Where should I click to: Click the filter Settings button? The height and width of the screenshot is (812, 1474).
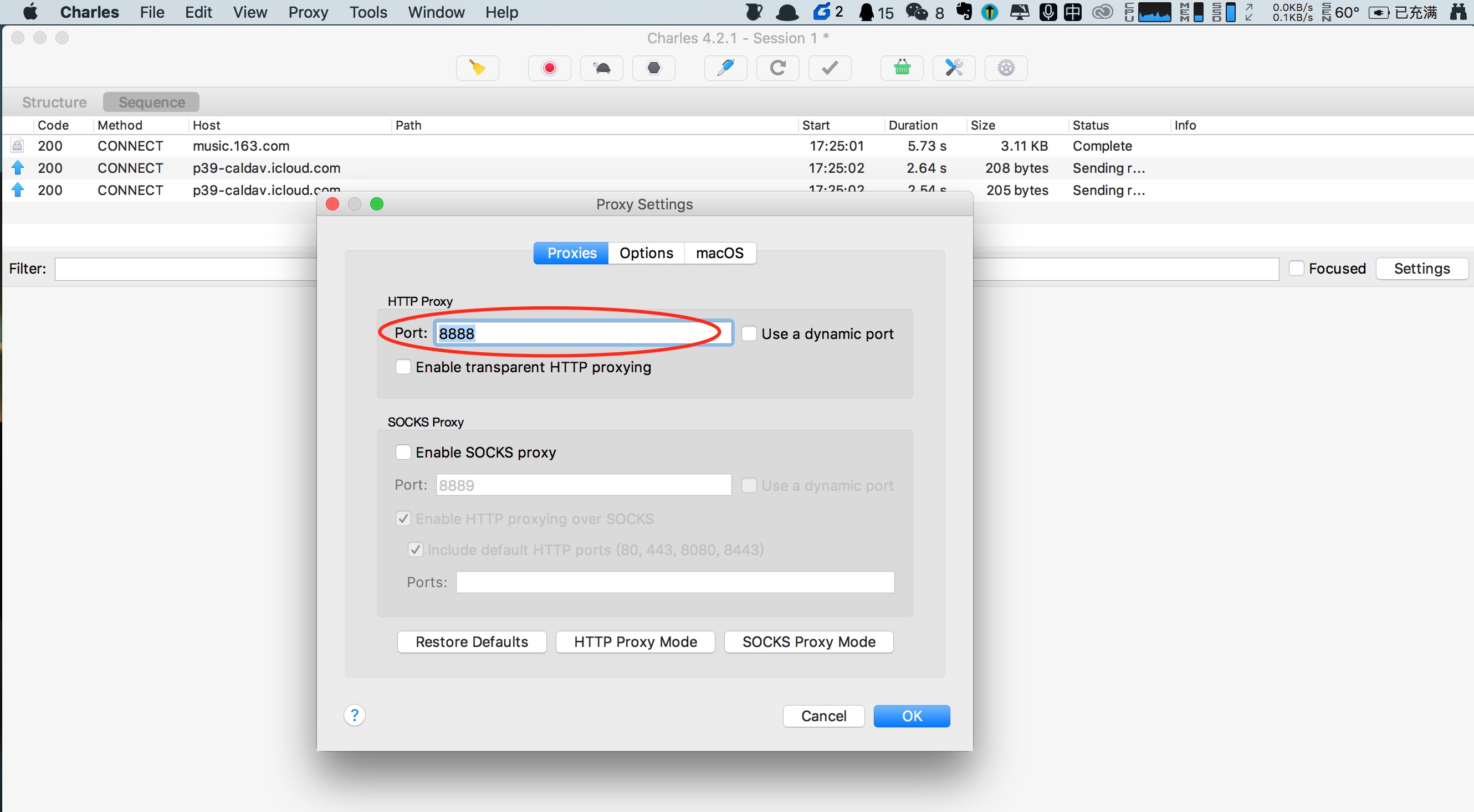1422,268
